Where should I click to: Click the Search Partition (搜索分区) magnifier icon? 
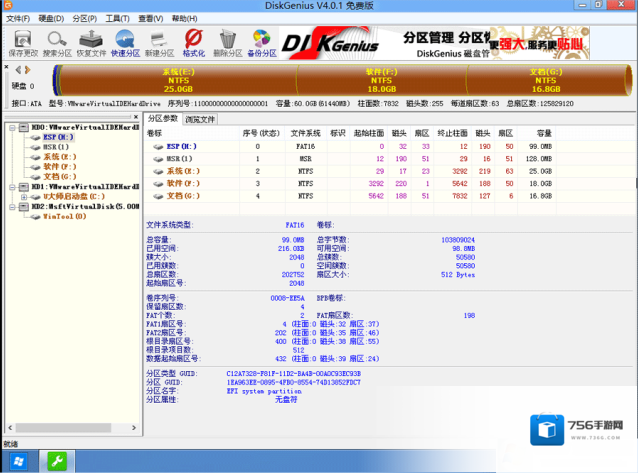tap(57, 42)
